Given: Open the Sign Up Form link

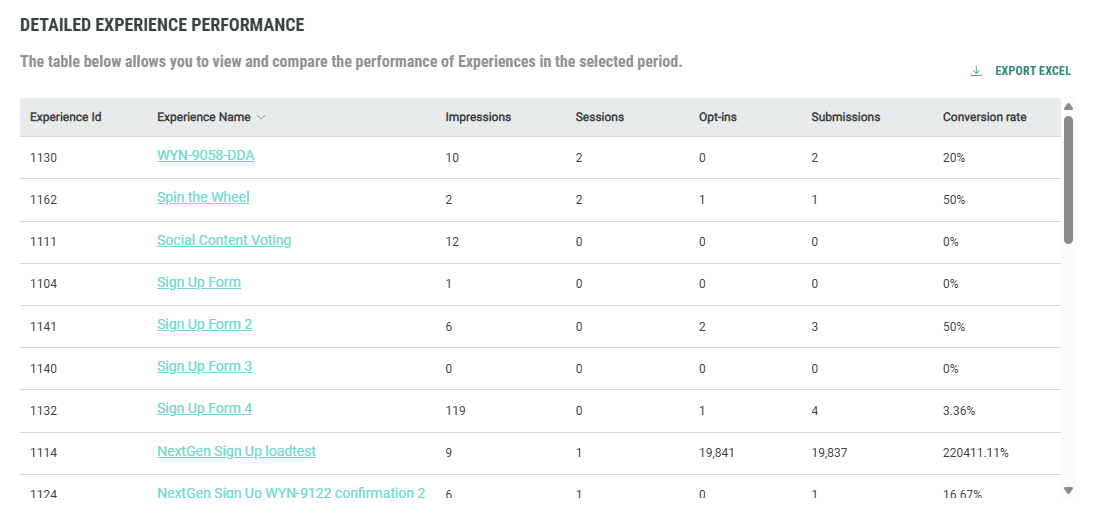Looking at the screenshot, I should (199, 282).
